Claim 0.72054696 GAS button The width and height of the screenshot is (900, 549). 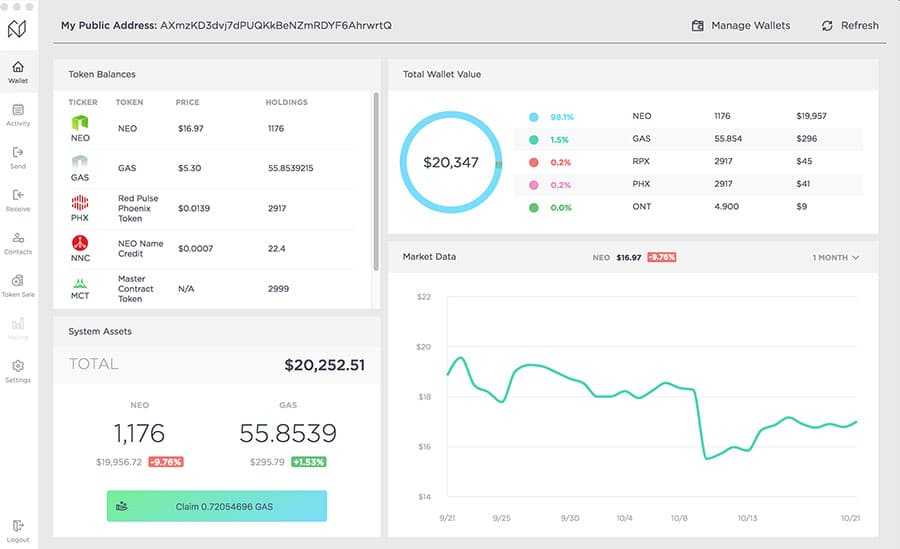[216, 506]
